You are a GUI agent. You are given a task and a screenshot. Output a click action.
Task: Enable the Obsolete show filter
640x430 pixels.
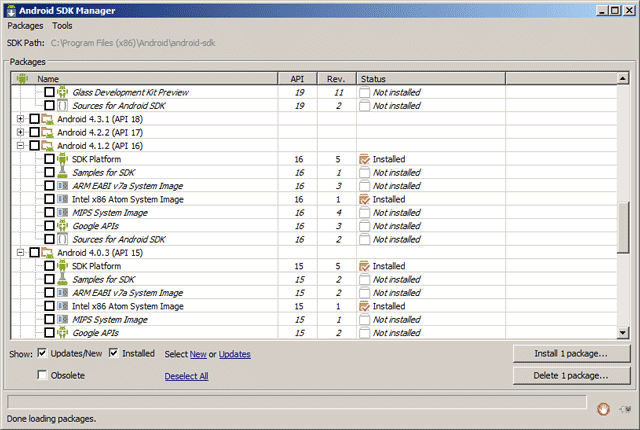(42, 375)
